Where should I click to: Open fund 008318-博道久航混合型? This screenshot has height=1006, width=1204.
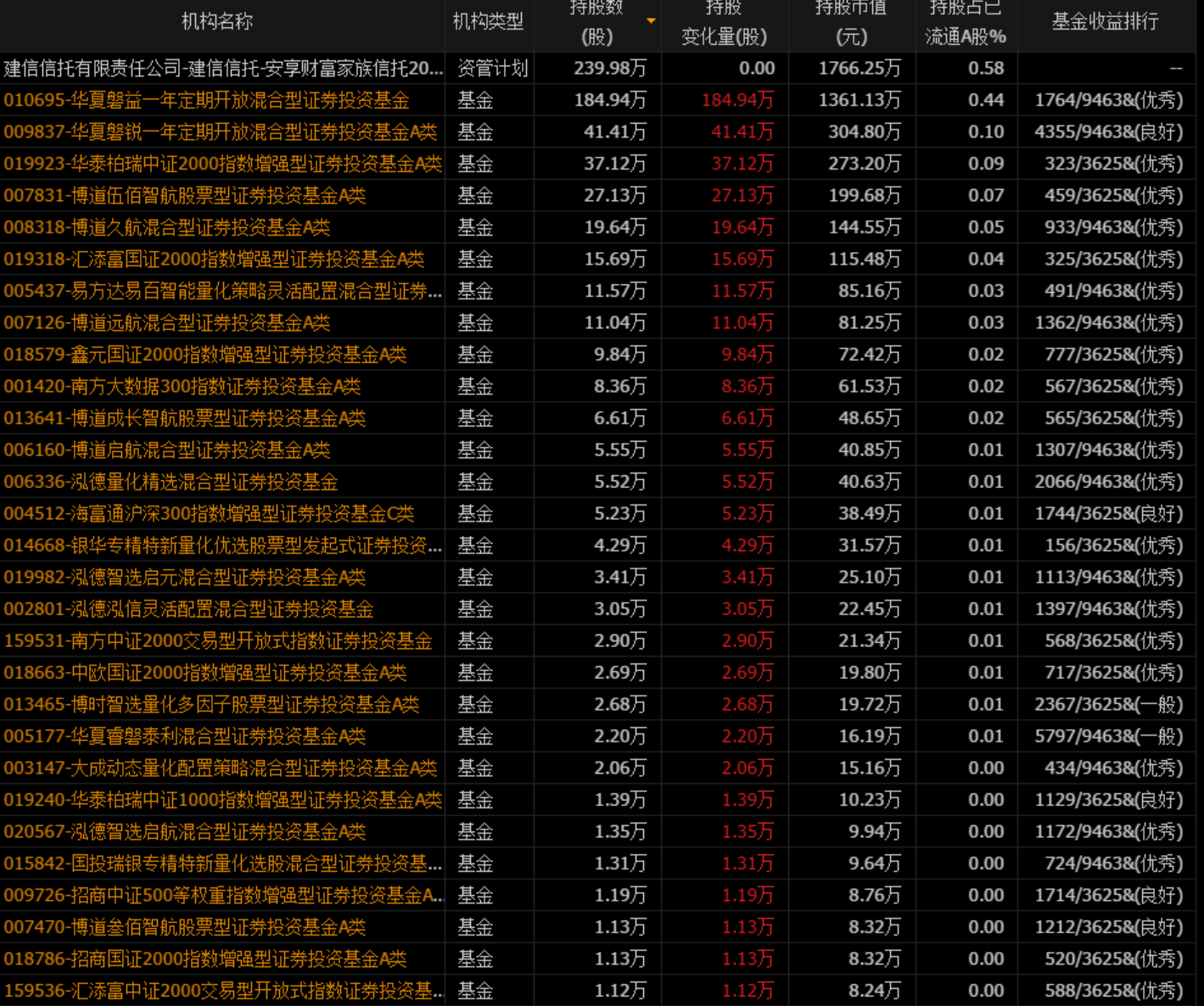point(167,227)
